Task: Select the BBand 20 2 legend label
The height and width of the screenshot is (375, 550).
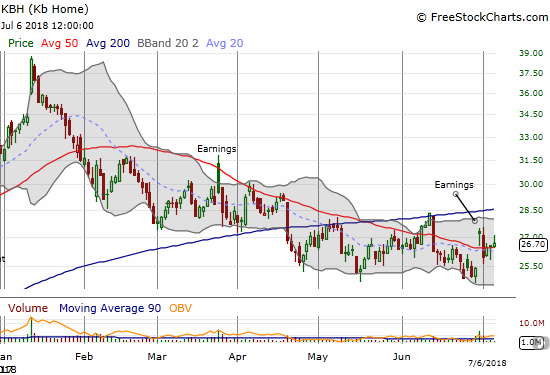Action: tap(168, 43)
